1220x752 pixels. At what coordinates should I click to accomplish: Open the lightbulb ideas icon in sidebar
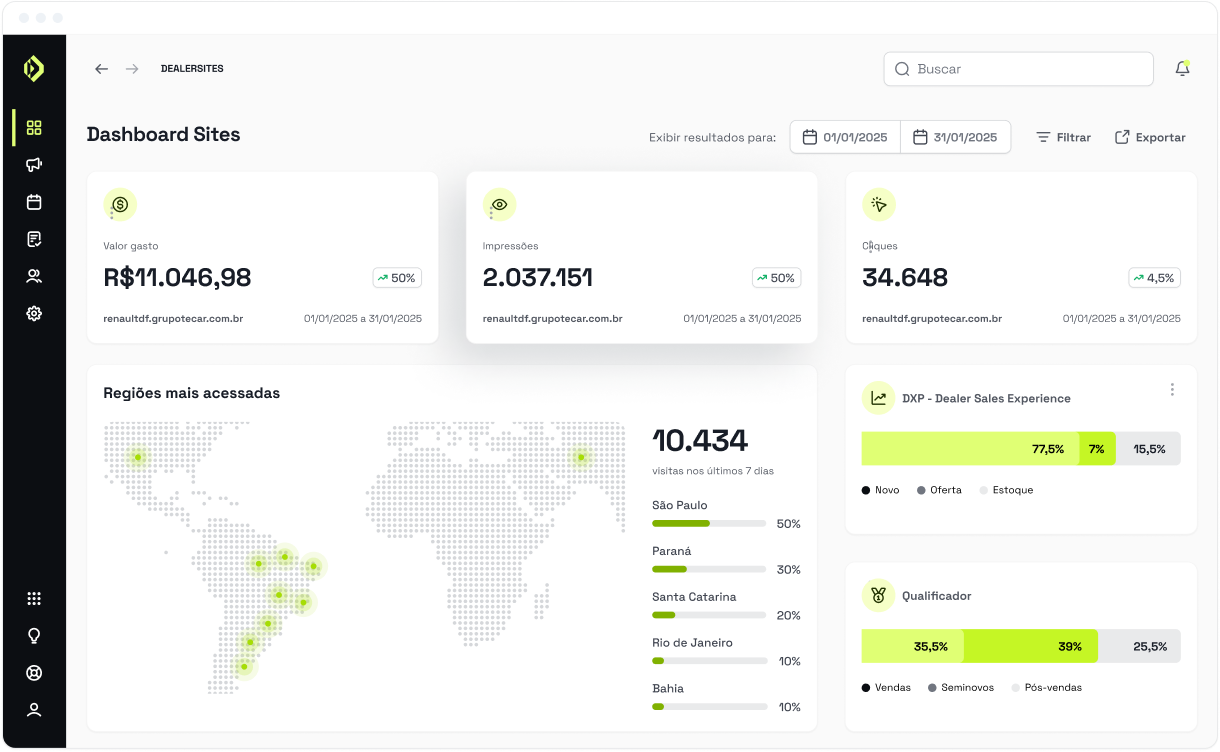tap(34, 636)
